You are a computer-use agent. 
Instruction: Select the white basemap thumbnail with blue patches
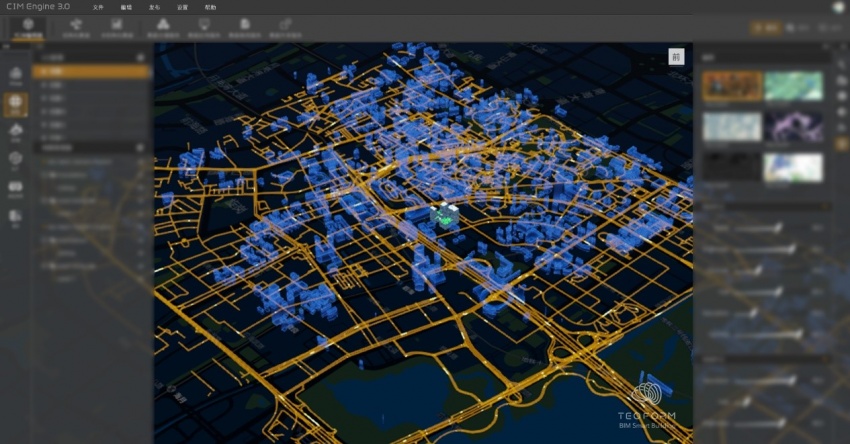point(793,167)
